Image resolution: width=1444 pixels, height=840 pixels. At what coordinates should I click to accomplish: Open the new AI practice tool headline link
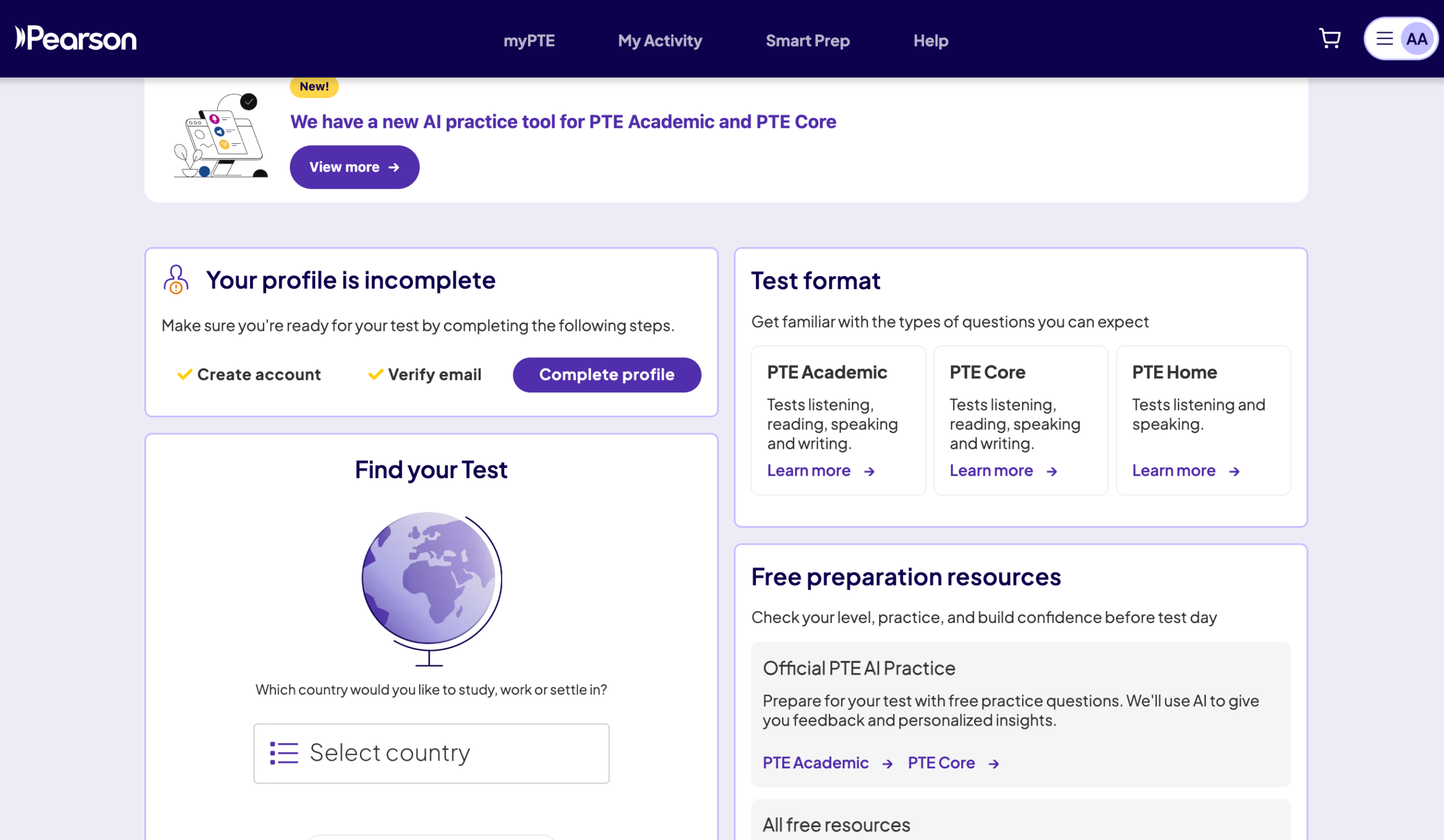click(563, 121)
